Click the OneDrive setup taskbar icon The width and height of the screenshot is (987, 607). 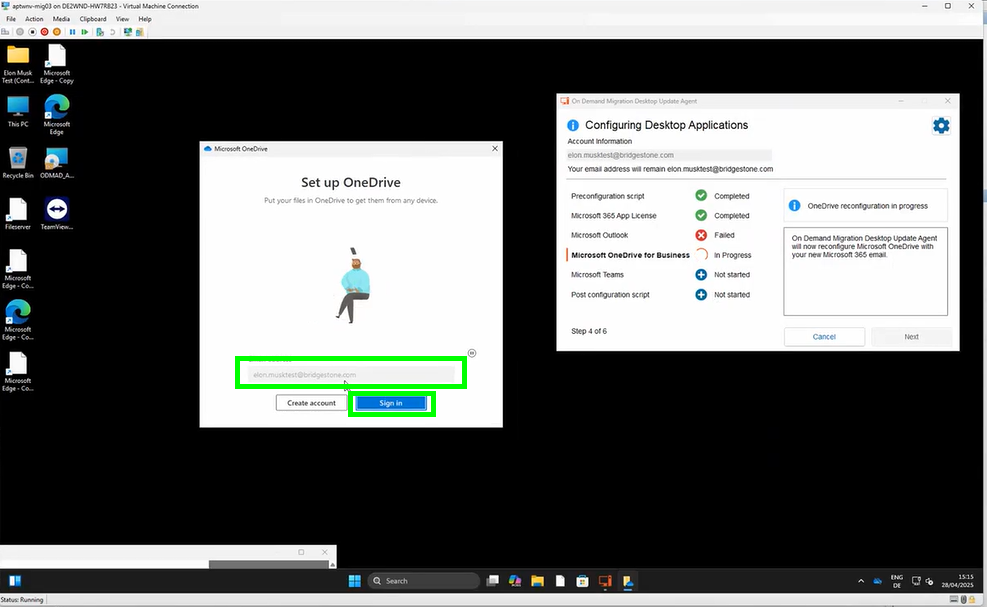click(x=628, y=581)
